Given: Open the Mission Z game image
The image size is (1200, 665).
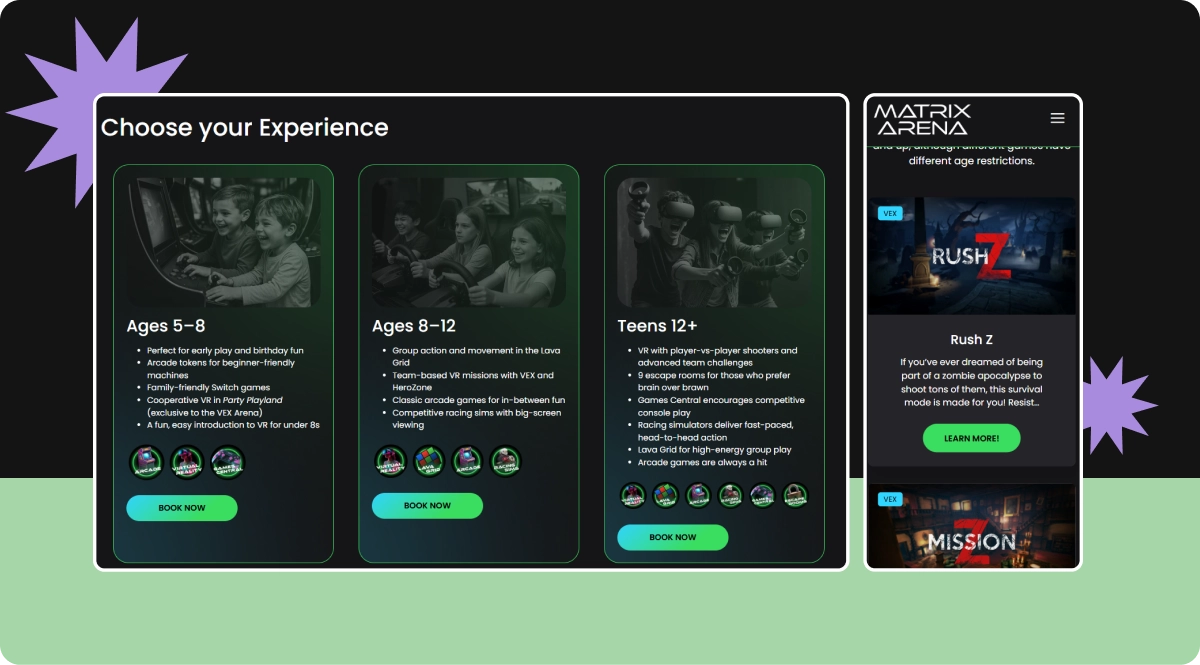Looking at the screenshot, I should click(972, 526).
